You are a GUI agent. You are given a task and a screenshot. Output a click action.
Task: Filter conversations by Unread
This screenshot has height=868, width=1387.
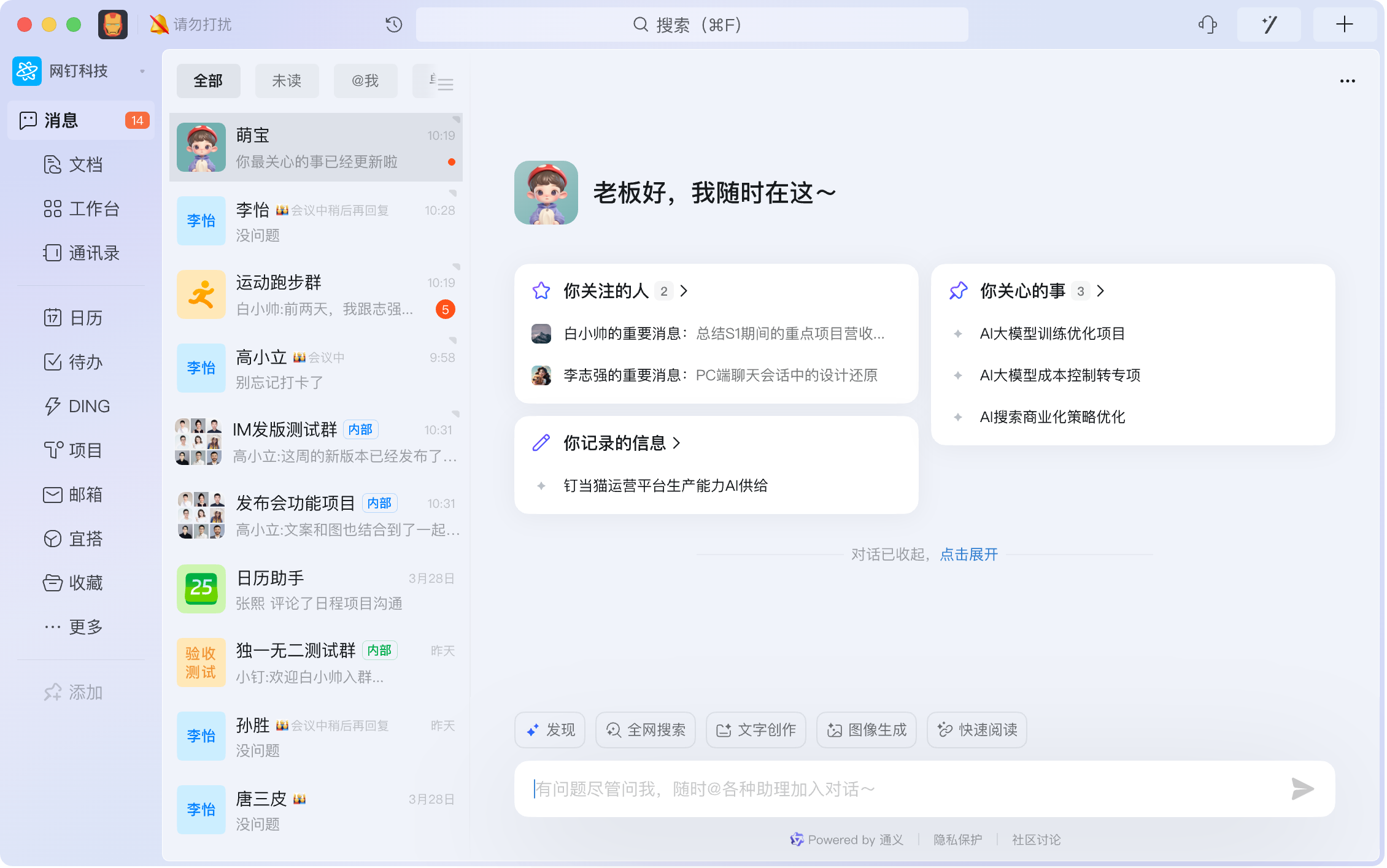(287, 81)
